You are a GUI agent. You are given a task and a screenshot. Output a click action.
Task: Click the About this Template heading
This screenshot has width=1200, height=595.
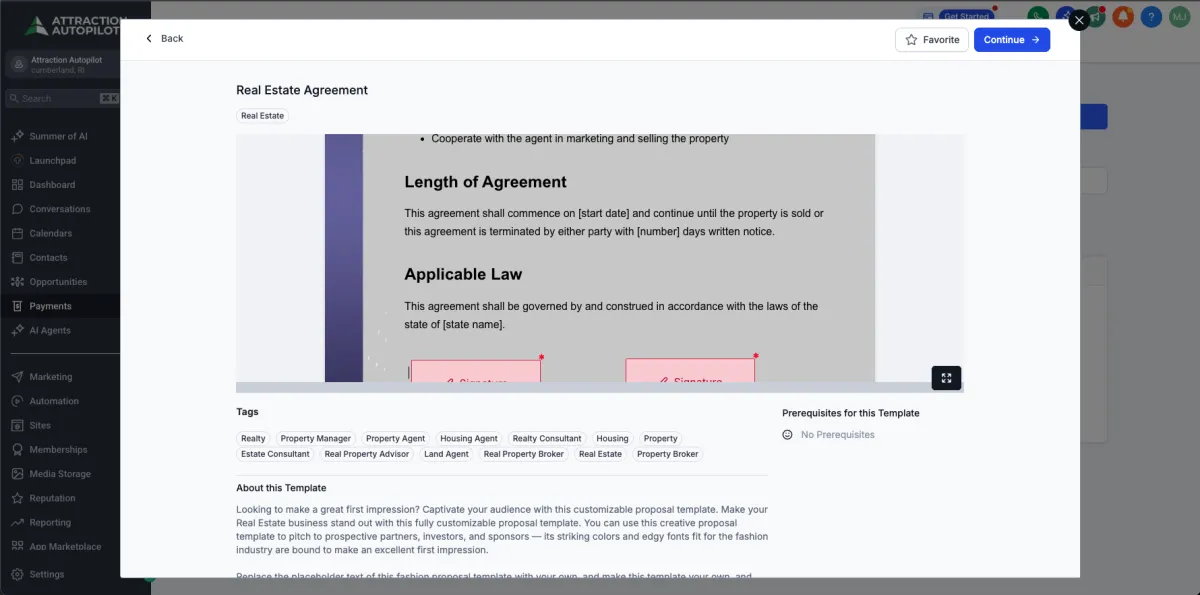(281, 488)
